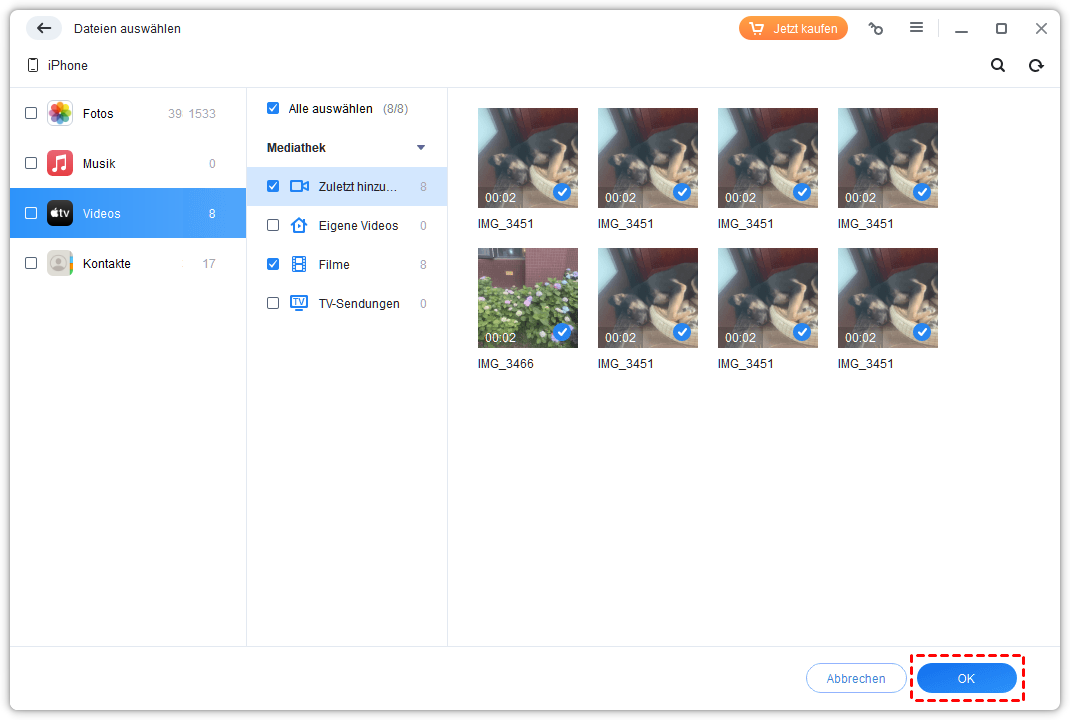Click the TV icon for TV-Sendungen
Viewport: 1070px width, 720px height.
click(x=299, y=303)
